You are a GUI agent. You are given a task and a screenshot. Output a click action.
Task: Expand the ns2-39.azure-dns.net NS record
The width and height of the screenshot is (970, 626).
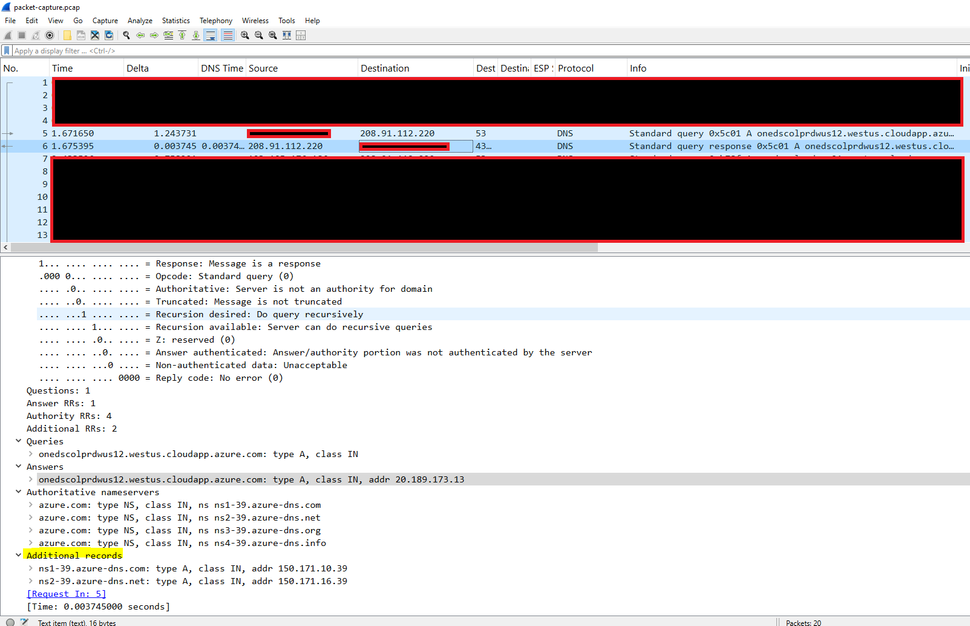pos(30,518)
